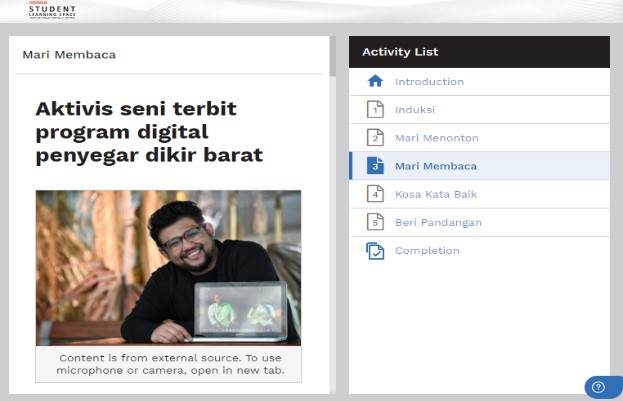Viewport: 623px width, 401px height.
Task: Click the page 5 icon beside Beri Pandangan
Action: pyautogui.click(x=375, y=222)
